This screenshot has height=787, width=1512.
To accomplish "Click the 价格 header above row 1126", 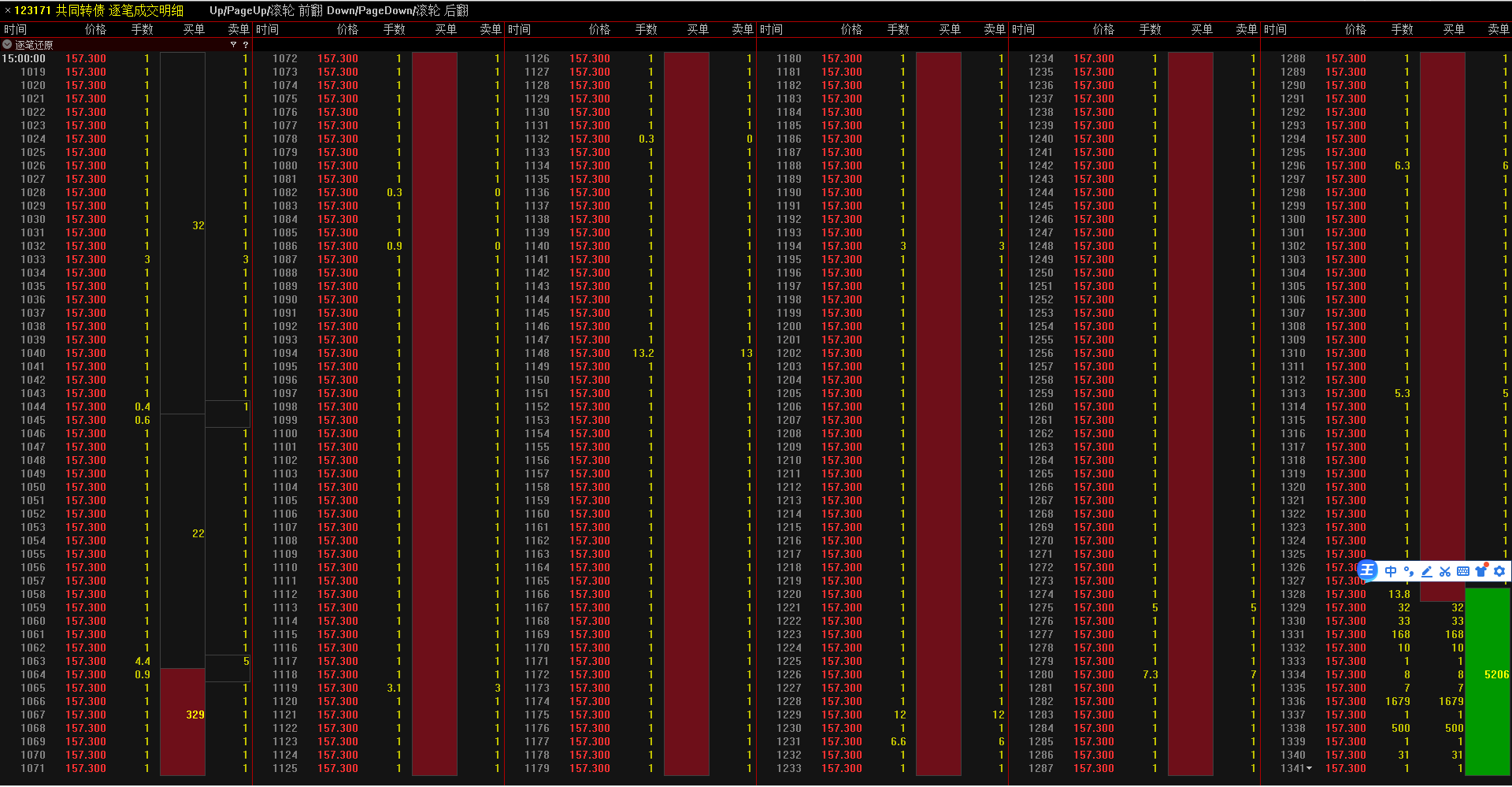I will [599, 29].
